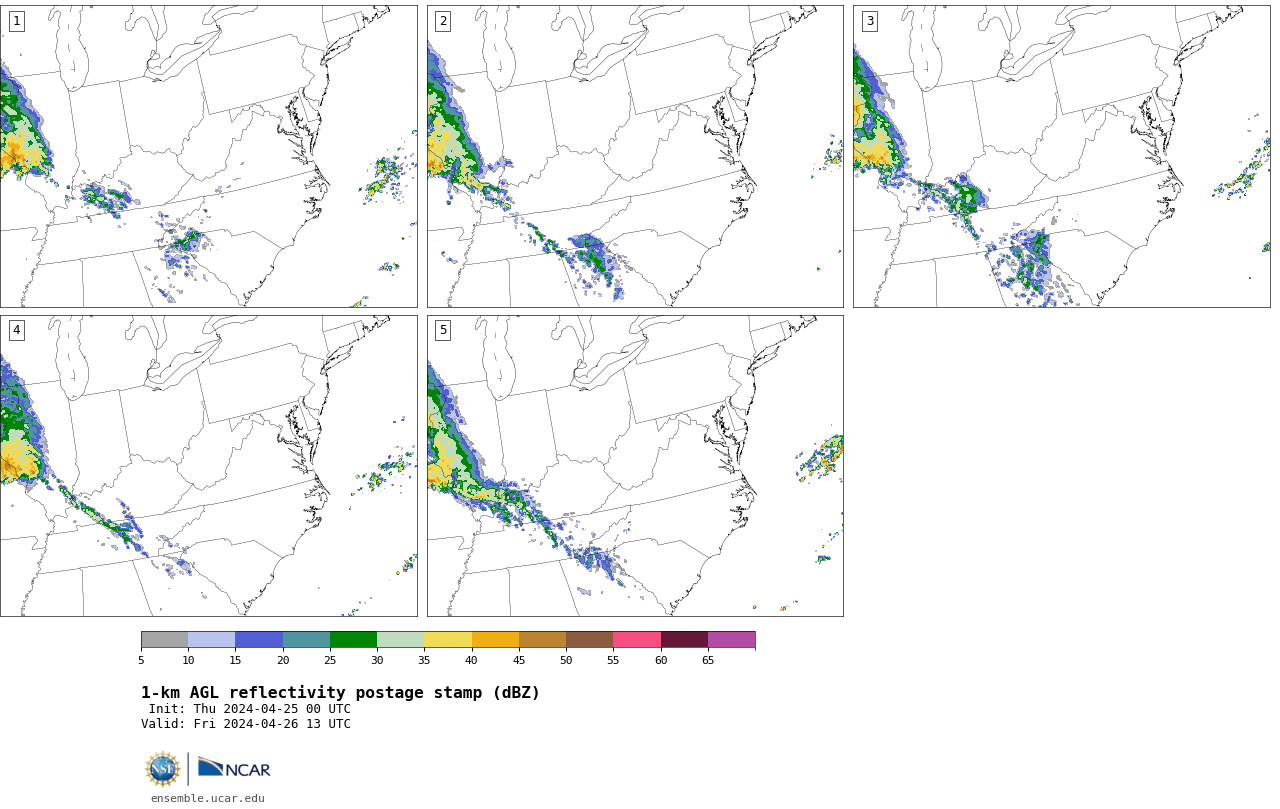Screen dimensions: 1280x809
Task: Click the NSF logo icon
Action: tap(163, 769)
